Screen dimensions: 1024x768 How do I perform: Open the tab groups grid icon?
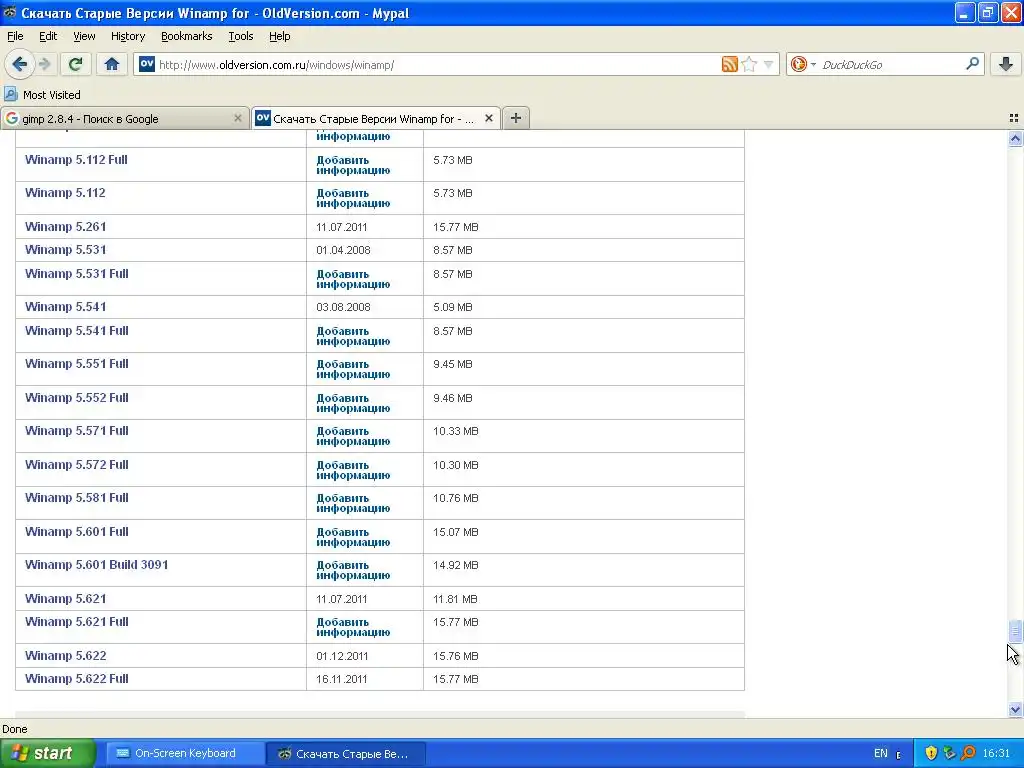tap(1014, 118)
